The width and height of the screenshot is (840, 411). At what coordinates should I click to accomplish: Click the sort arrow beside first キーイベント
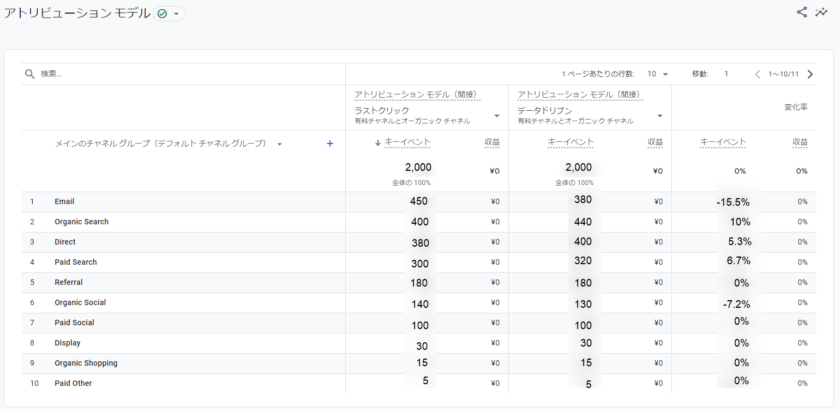[377, 143]
